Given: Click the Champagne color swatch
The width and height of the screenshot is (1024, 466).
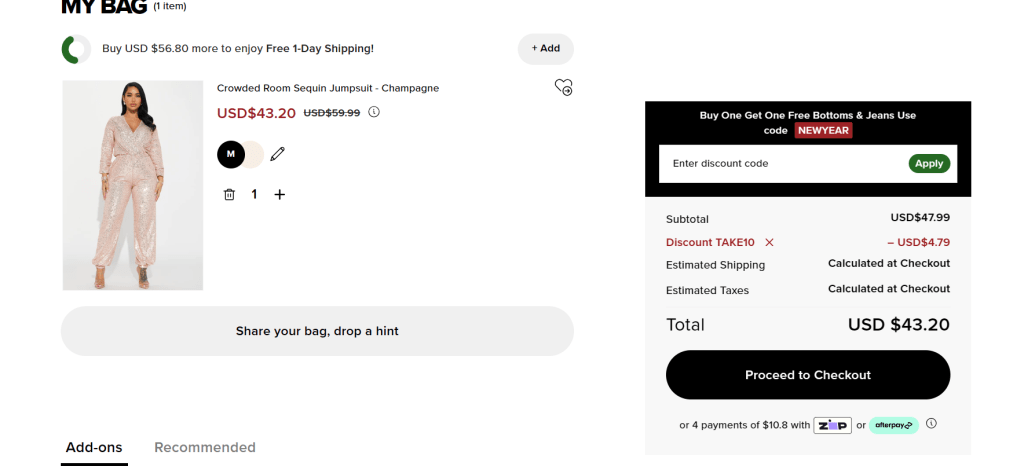Looking at the screenshot, I should click(x=254, y=154).
